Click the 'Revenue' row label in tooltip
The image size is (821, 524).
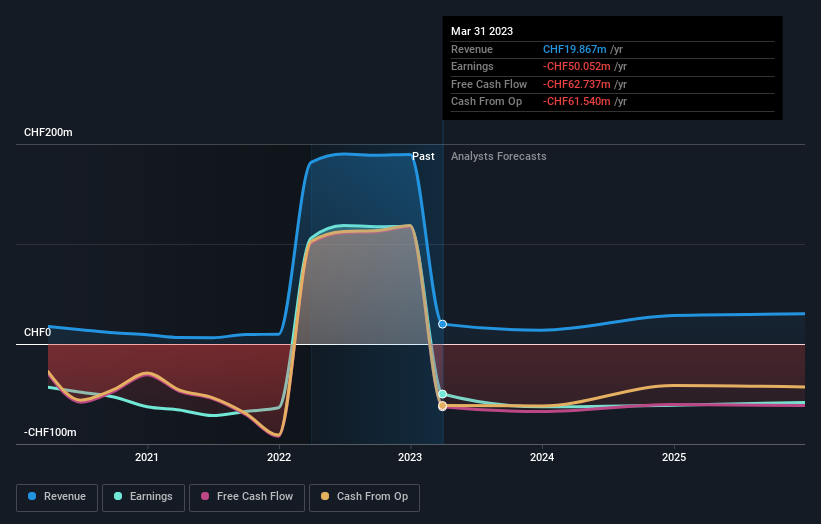point(472,49)
